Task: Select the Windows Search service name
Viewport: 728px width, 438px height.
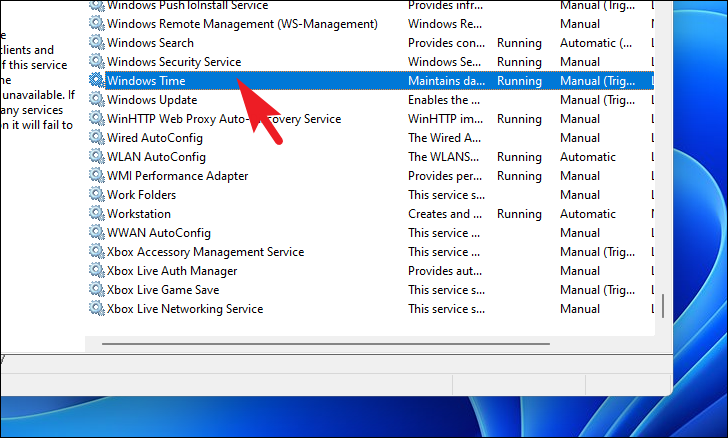Action: point(150,43)
